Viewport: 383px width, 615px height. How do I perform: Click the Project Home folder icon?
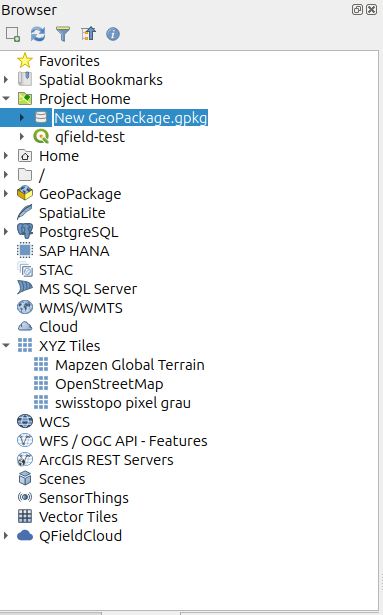click(x=25, y=99)
